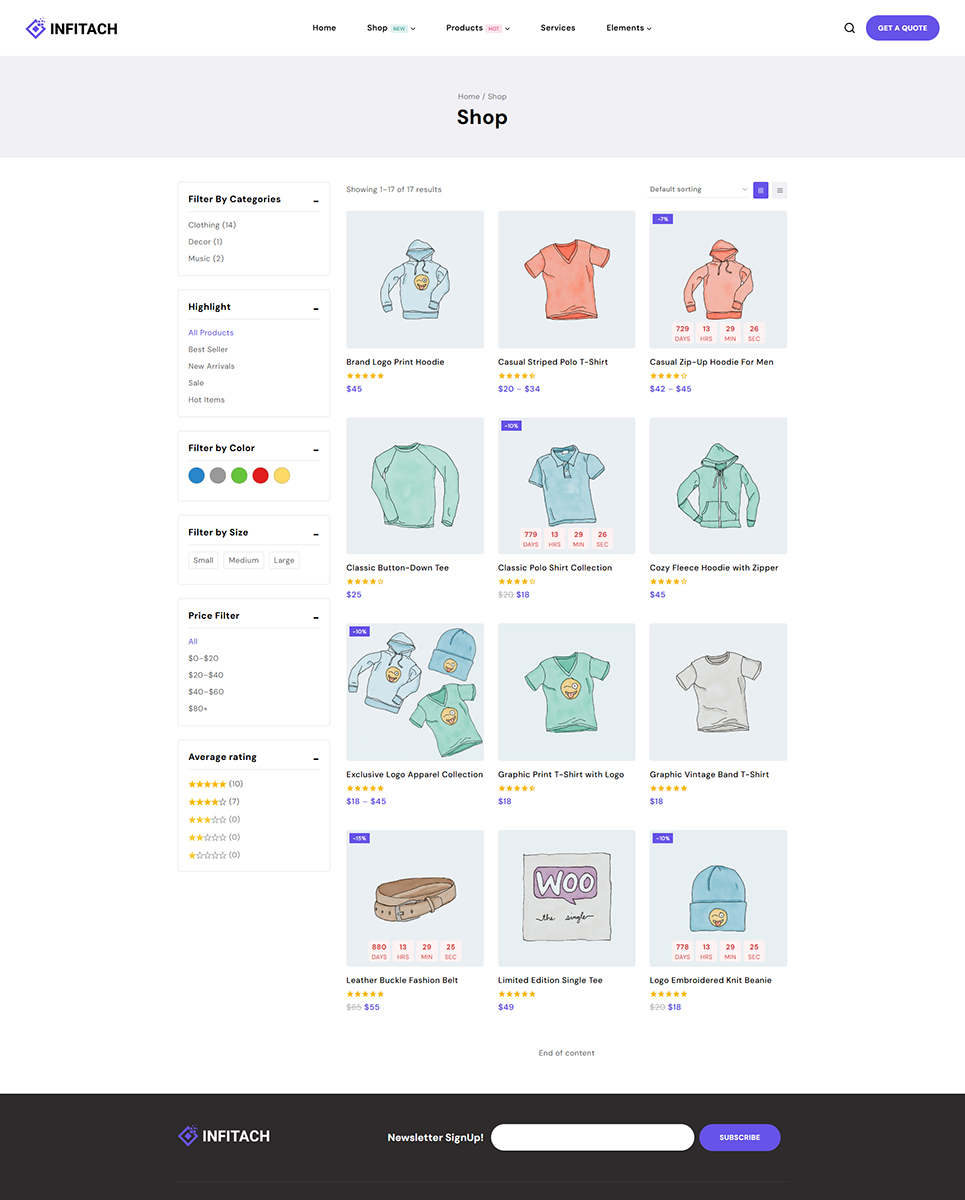This screenshot has width=965, height=1200.
Task: Click the INFITACH logo in the header
Action: [x=70, y=28]
